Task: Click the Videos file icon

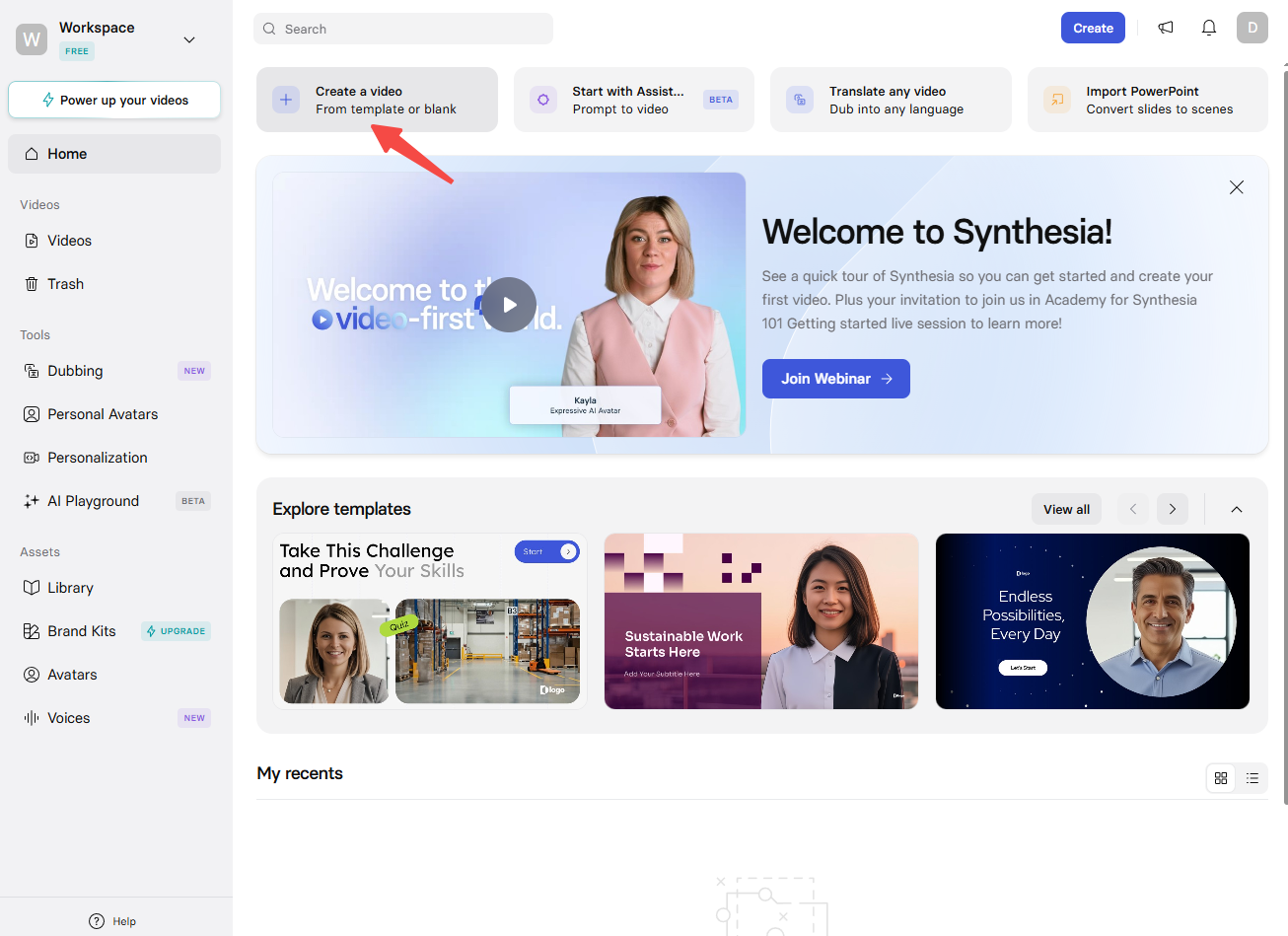Action: [32, 241]
